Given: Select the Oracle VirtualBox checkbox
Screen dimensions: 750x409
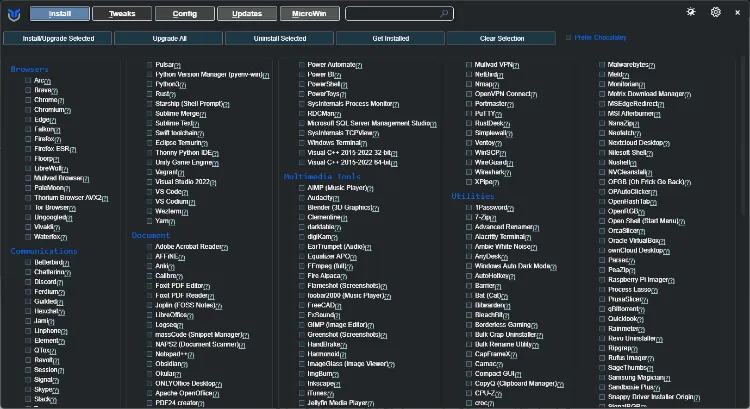Looking at the screenshot, I should [602, 240].
